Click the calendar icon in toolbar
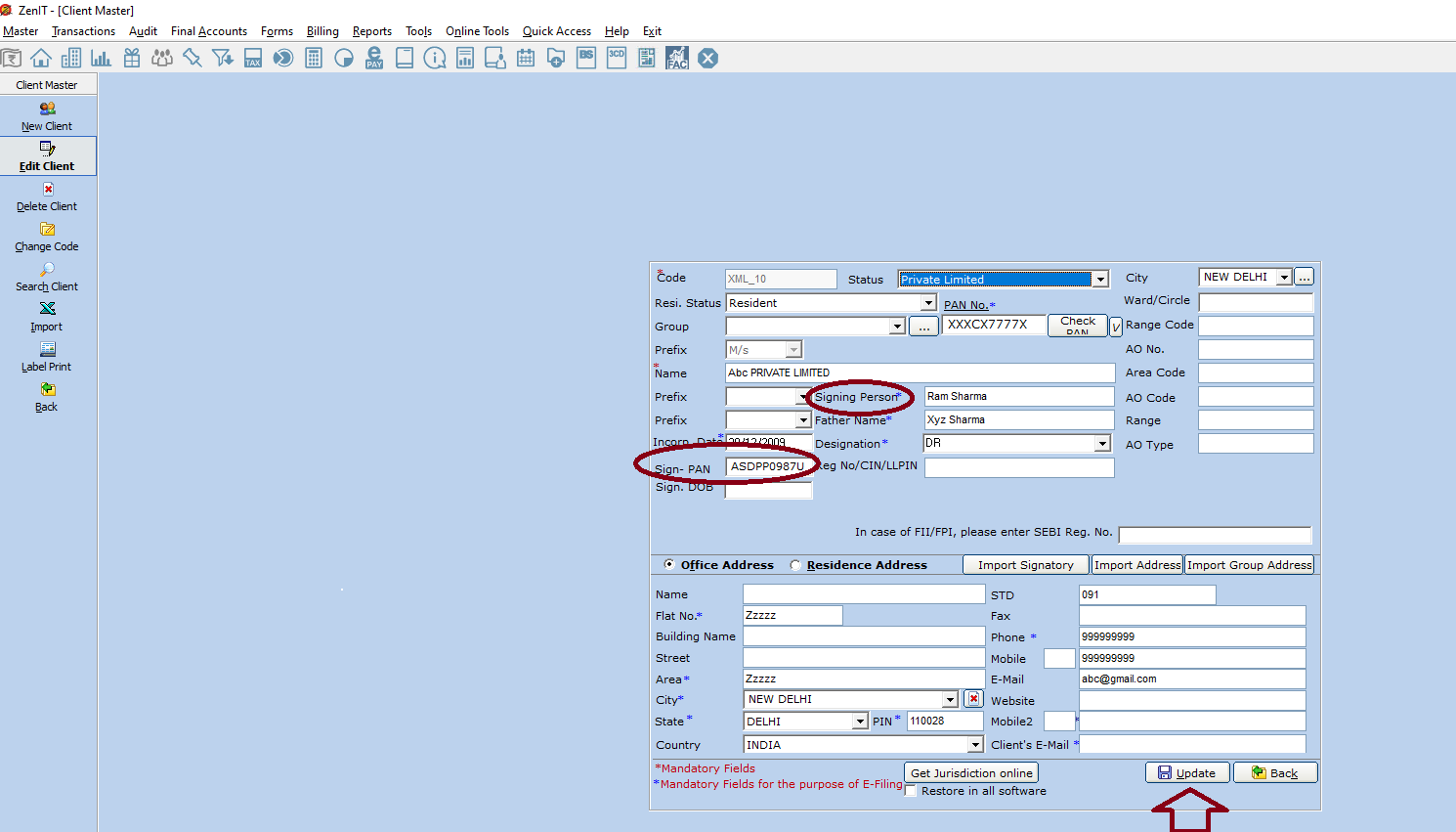1456x832 pixels. (x=526, y=59)
